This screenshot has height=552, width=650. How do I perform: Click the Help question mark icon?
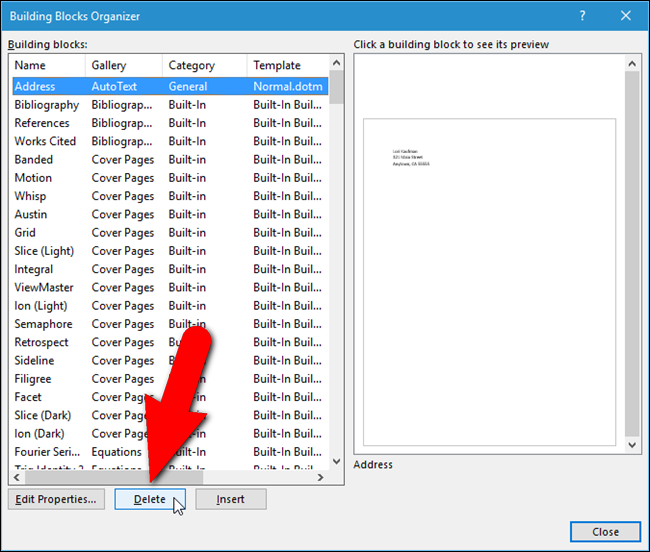tap(582, 16)
